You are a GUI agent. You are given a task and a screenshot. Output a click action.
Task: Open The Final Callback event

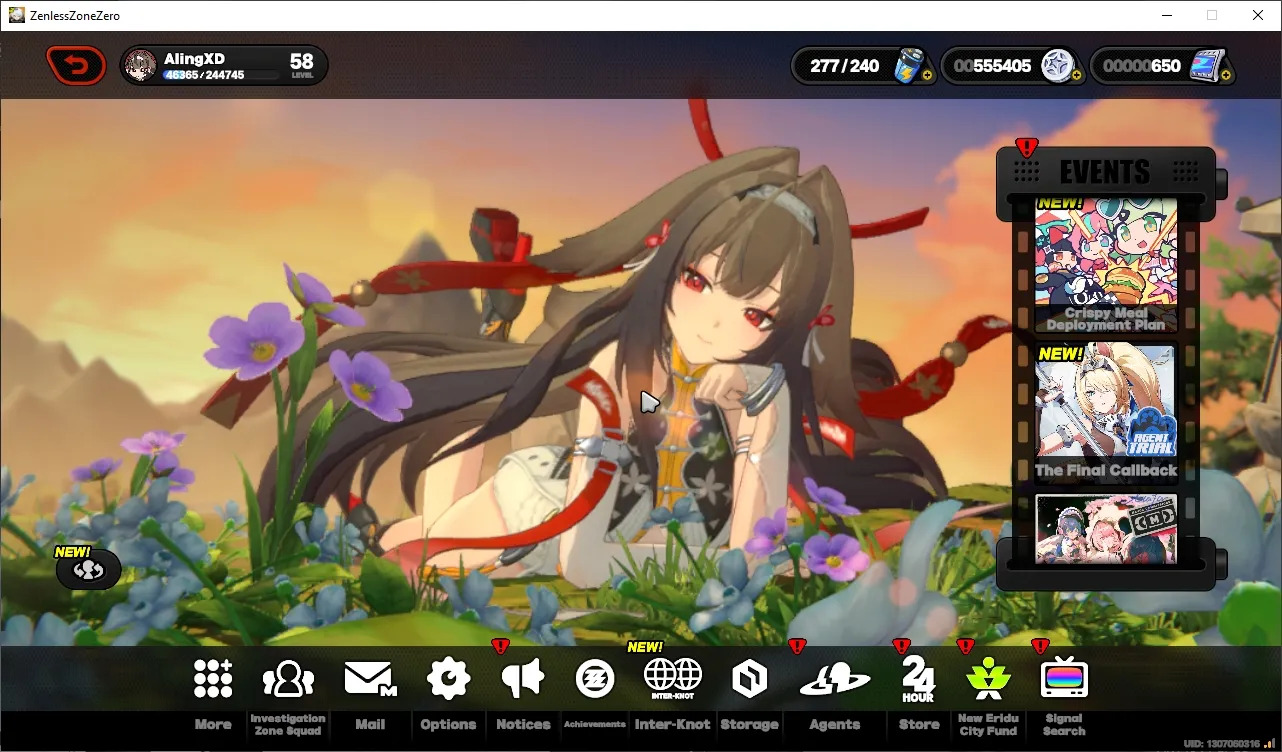tap(1106, 414)
